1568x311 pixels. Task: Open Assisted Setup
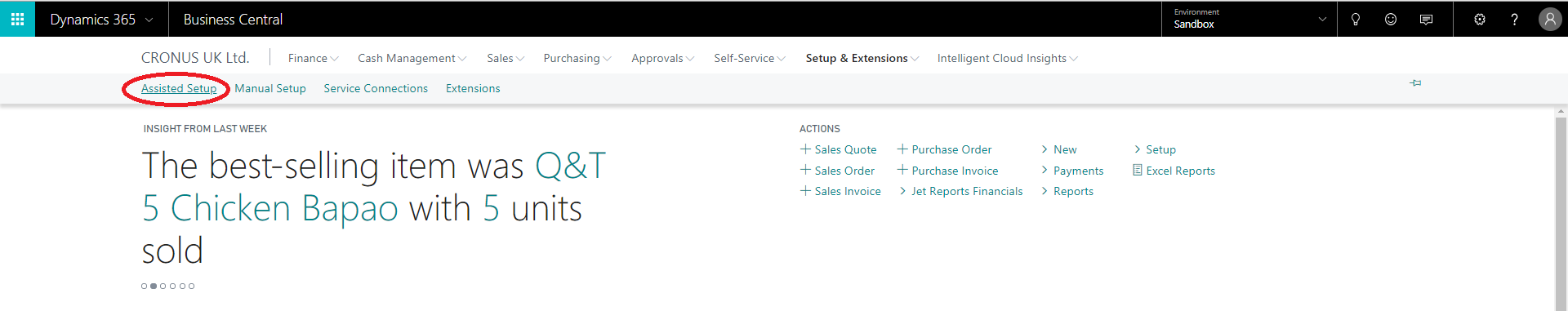(179, 88)
